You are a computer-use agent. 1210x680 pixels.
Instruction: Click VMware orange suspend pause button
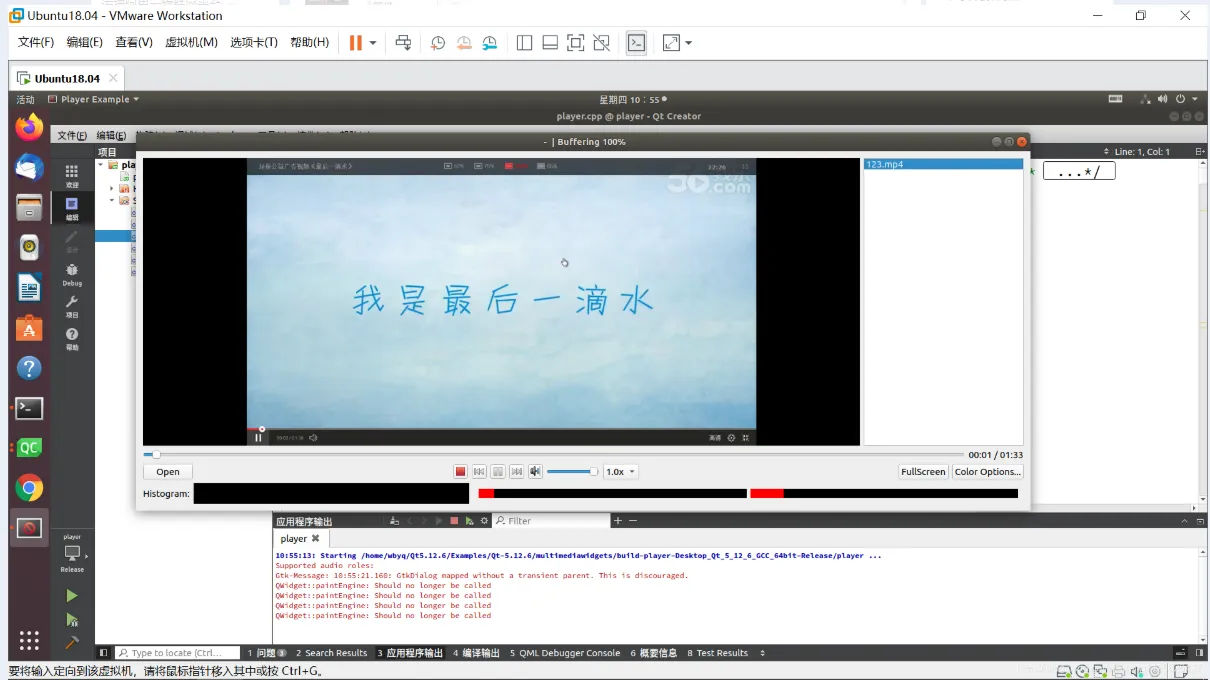point(355,43)
